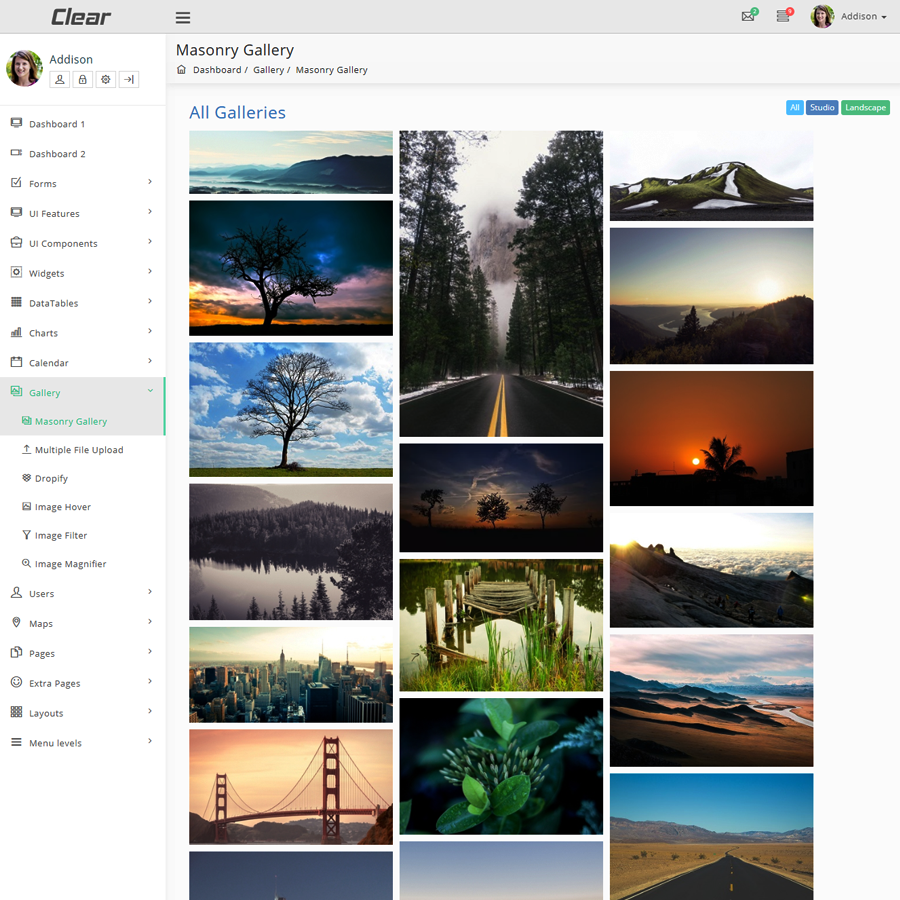Click the Pages documents icon

[16, 652]
